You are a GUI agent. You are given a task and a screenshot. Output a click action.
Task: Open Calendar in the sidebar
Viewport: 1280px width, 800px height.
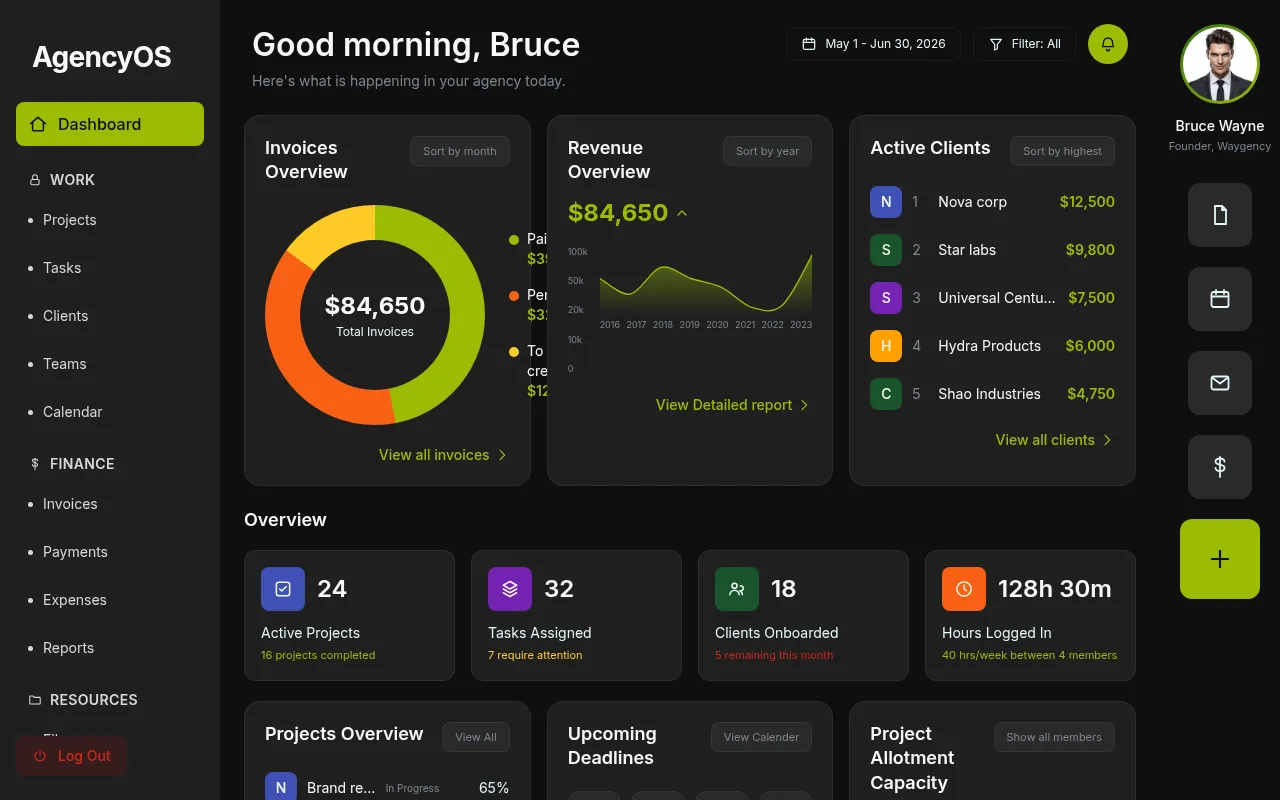pyautogui.click(x=73, y=412)
